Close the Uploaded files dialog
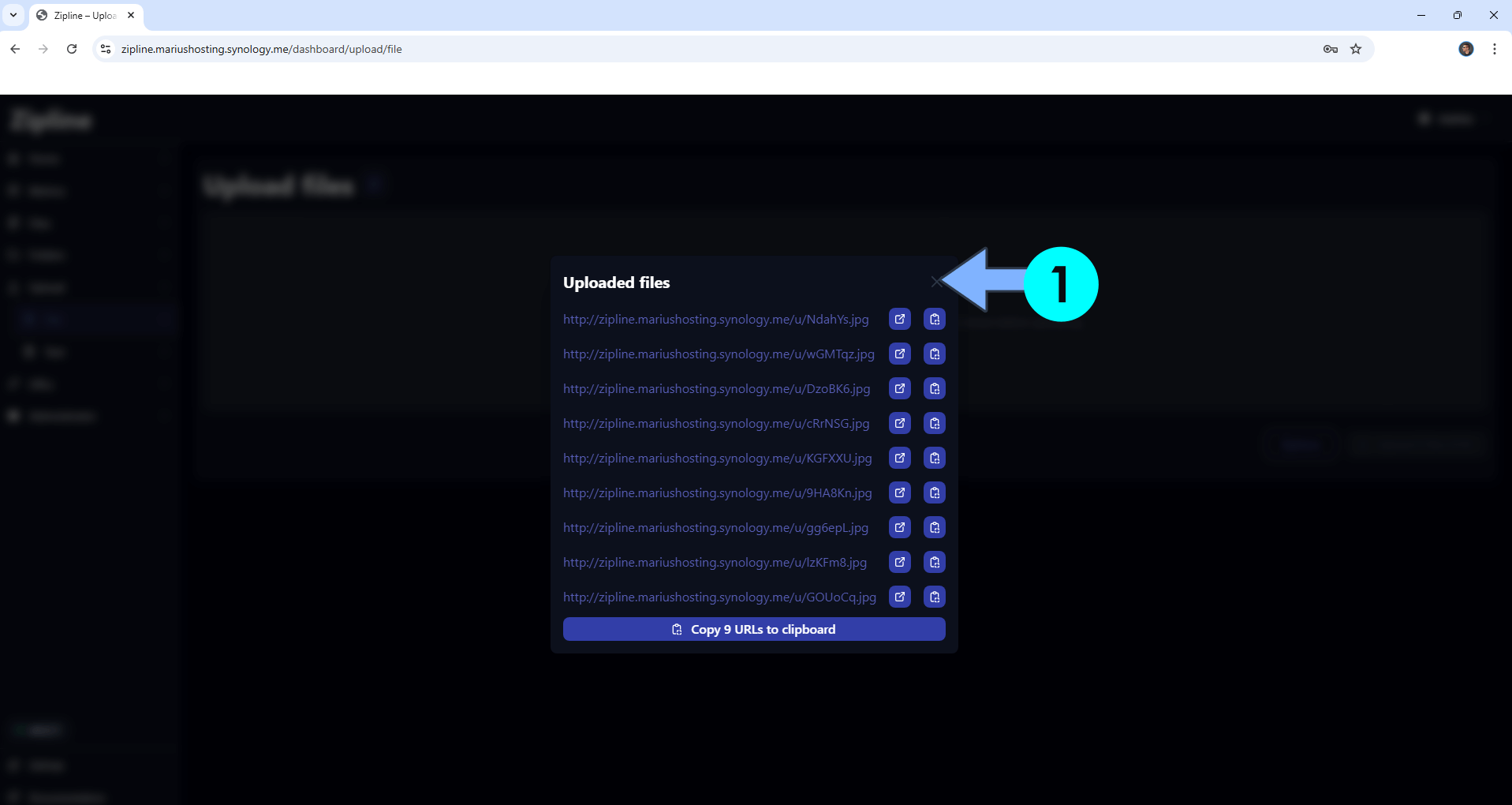The width and height of the screenshot is (1512, 805). (x=935, y=282)
